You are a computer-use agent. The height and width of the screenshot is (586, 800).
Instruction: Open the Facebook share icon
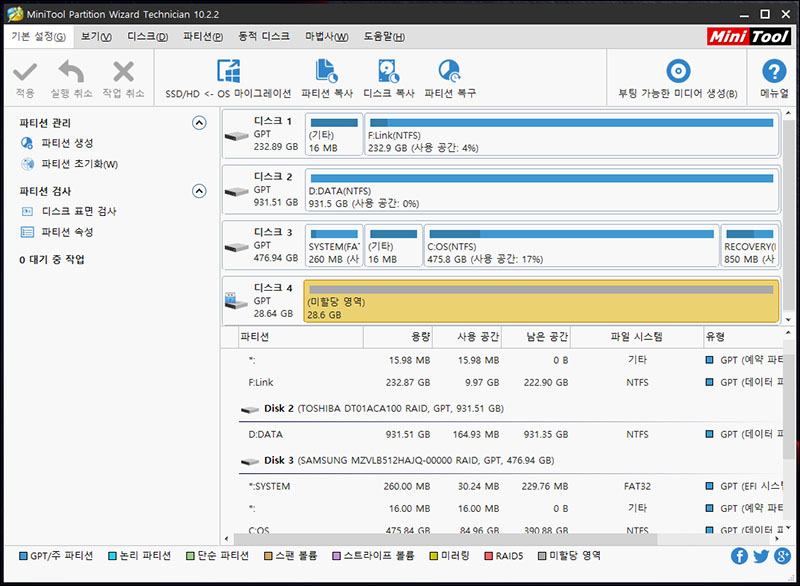tap(739, 556)
